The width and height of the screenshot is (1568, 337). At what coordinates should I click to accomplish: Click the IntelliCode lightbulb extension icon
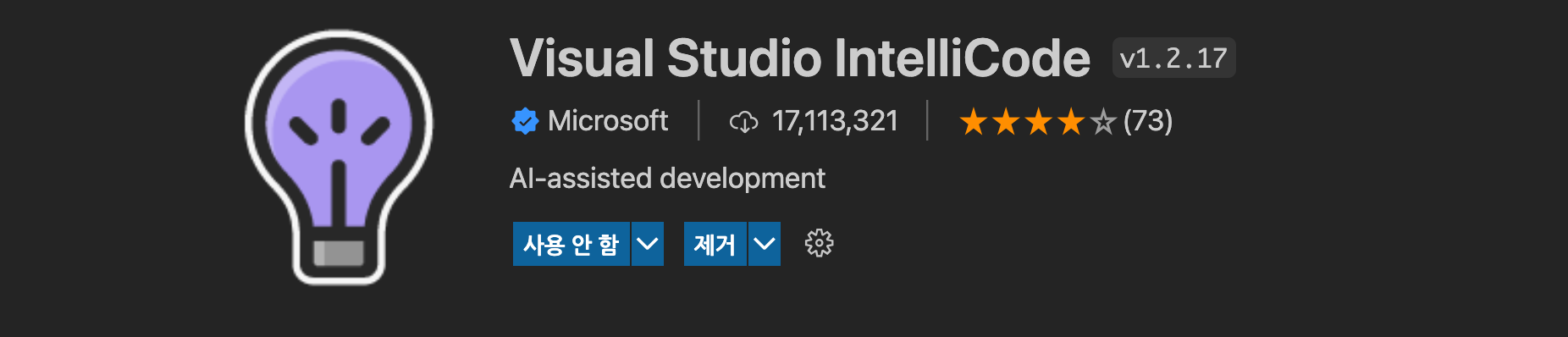pyautogui.click(x=339, y=157)
